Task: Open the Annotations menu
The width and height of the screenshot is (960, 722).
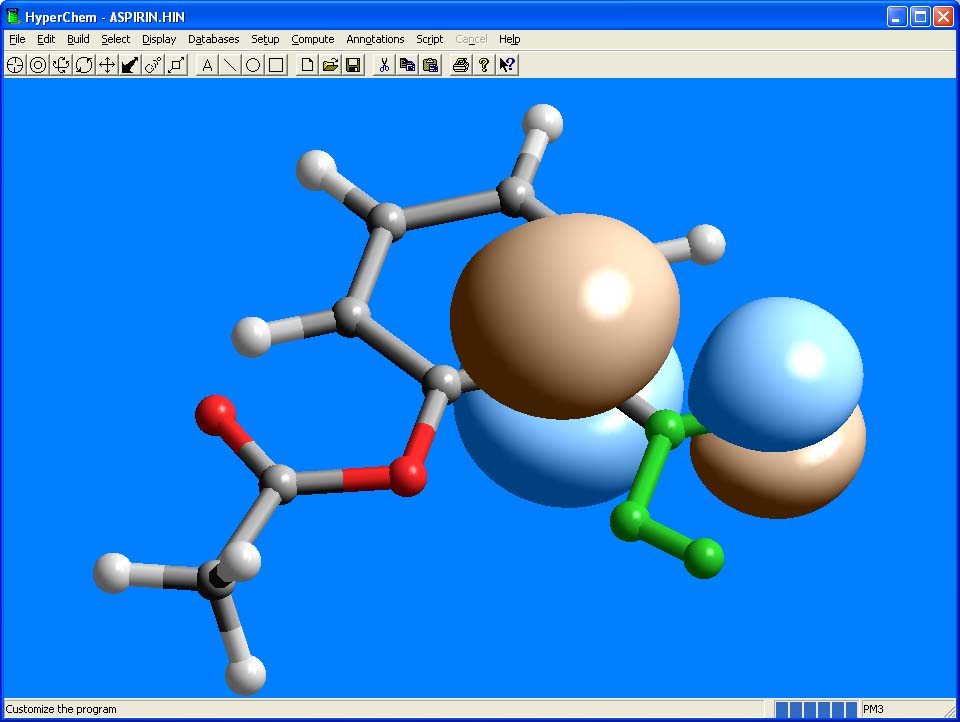Action: click(375, 39)
